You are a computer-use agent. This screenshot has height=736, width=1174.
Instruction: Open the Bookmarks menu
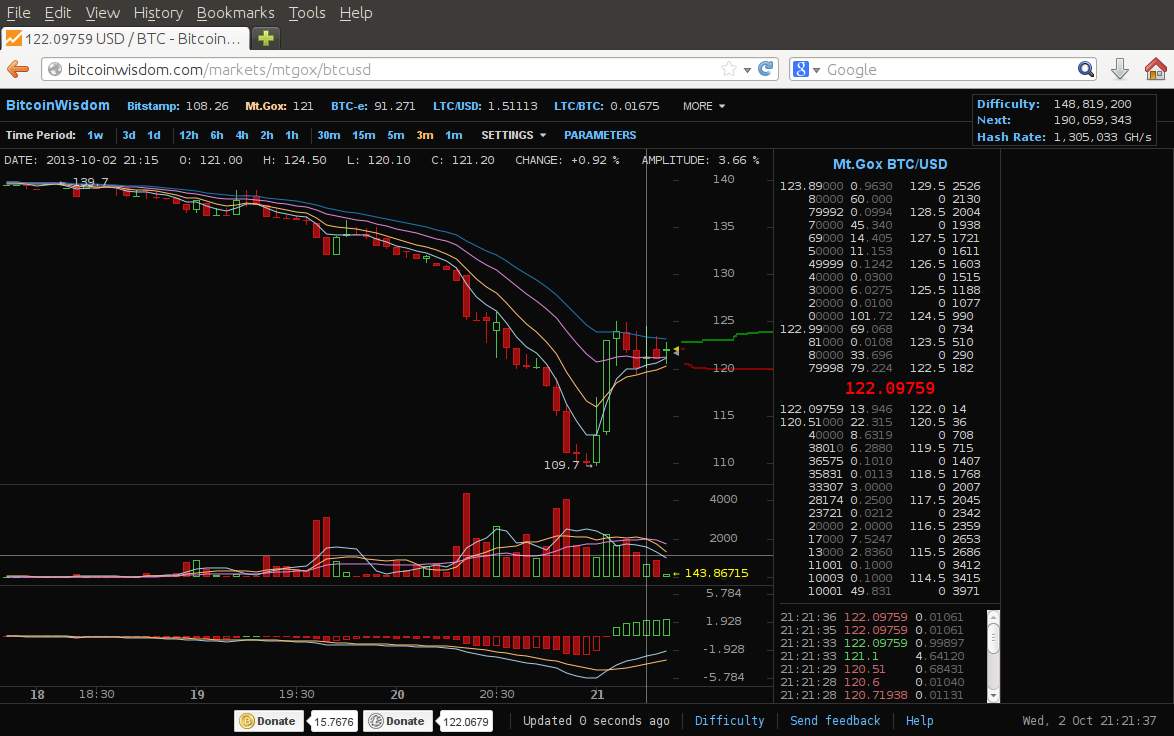[x=235, y=13]
